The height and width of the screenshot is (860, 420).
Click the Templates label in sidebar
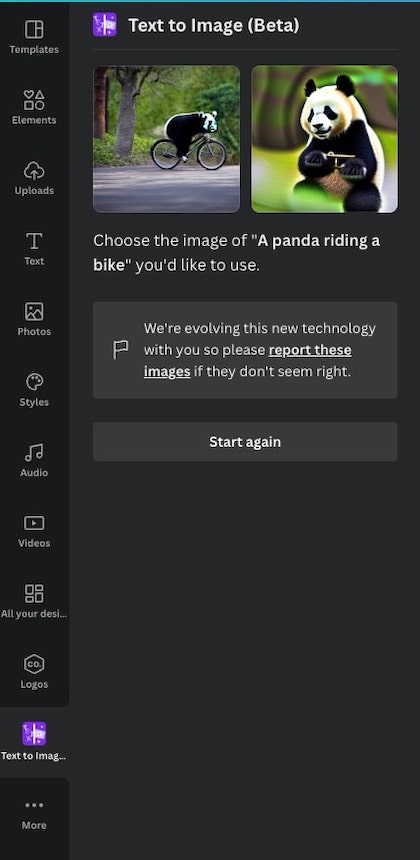click(x=34, y=49)
